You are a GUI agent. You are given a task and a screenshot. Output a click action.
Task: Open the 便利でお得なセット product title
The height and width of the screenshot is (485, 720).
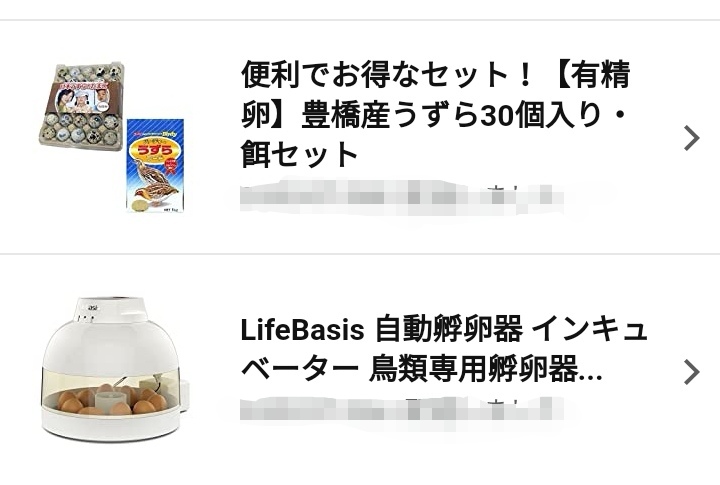pyautogui.click(x=435, y=114)
